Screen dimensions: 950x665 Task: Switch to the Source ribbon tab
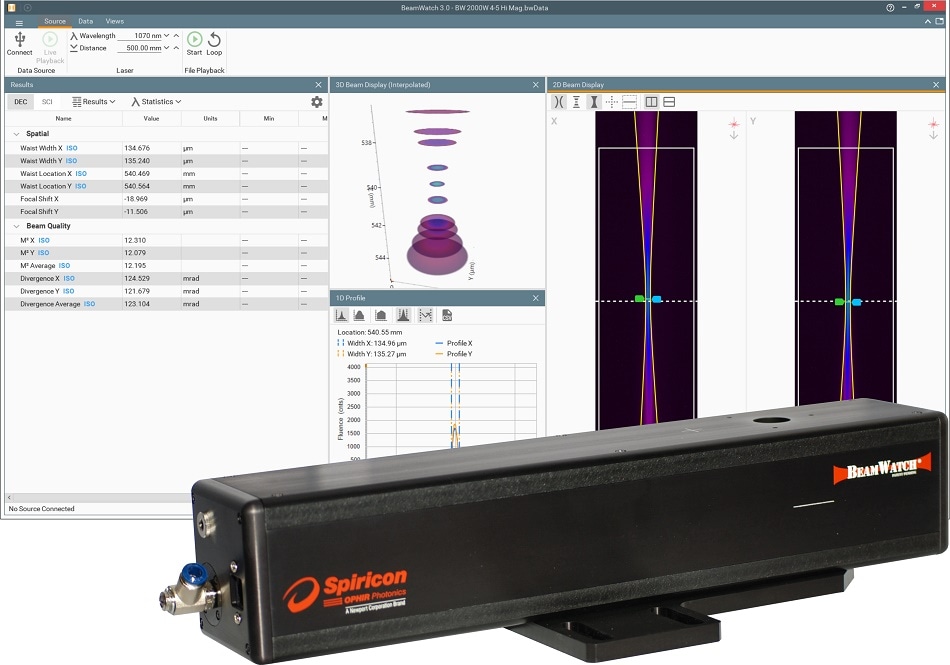pyautogui.click(x=55, y=21)
